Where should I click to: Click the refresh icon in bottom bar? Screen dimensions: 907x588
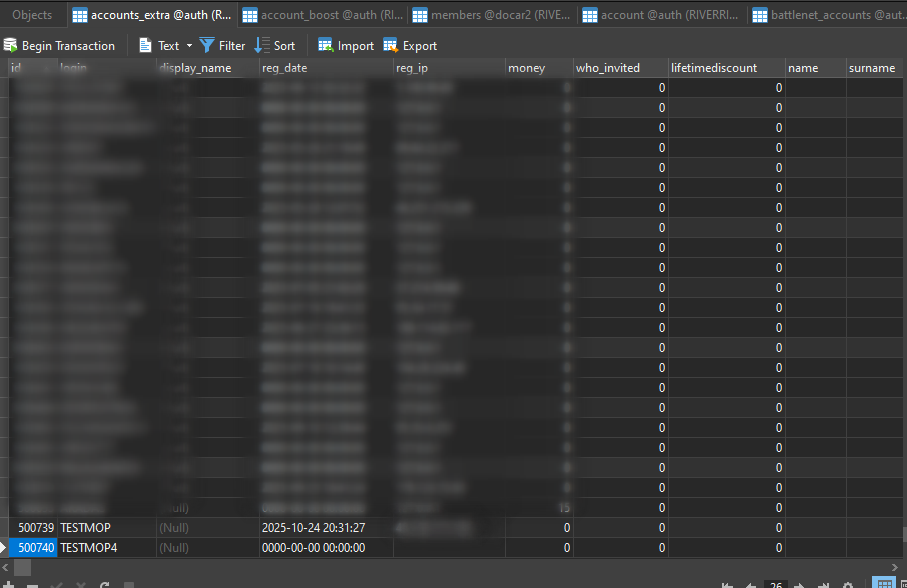[x=105, y=585]
